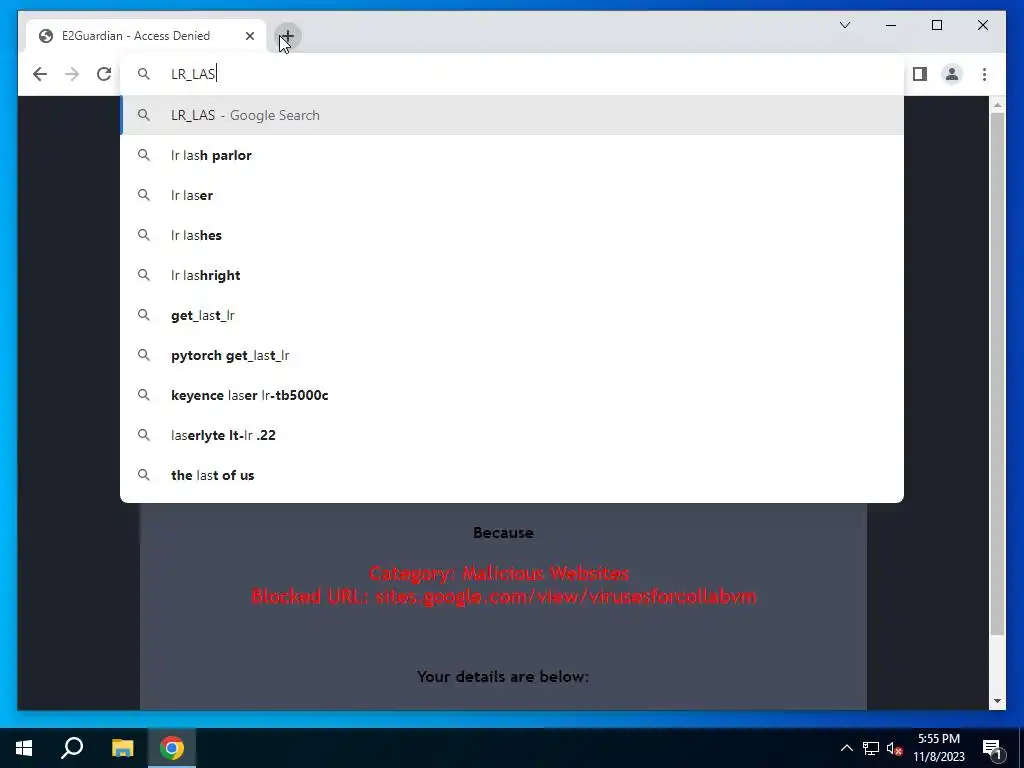Open Windows taskbar search
The height and width of the screenshot is (768, 1024).
coord(72,748)
